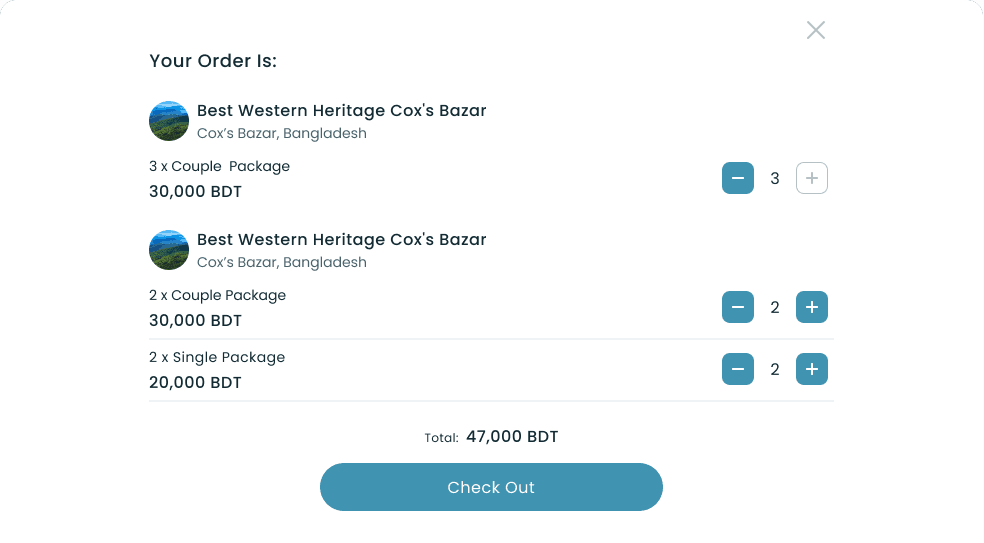Screen dimensions: 984x543
Task: Click the 20,000 BDT price
Action: [x=195, y=382]
